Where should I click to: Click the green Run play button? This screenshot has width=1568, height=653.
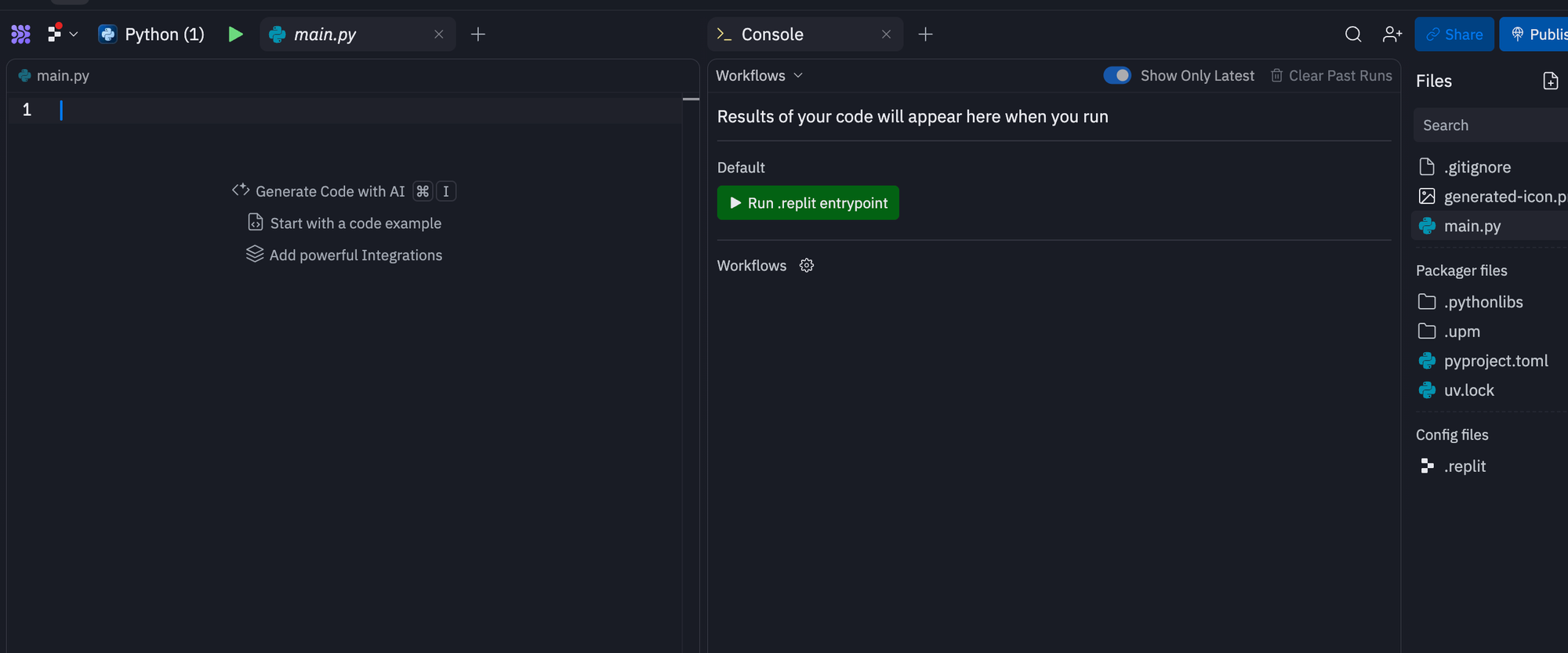(235, 34)
